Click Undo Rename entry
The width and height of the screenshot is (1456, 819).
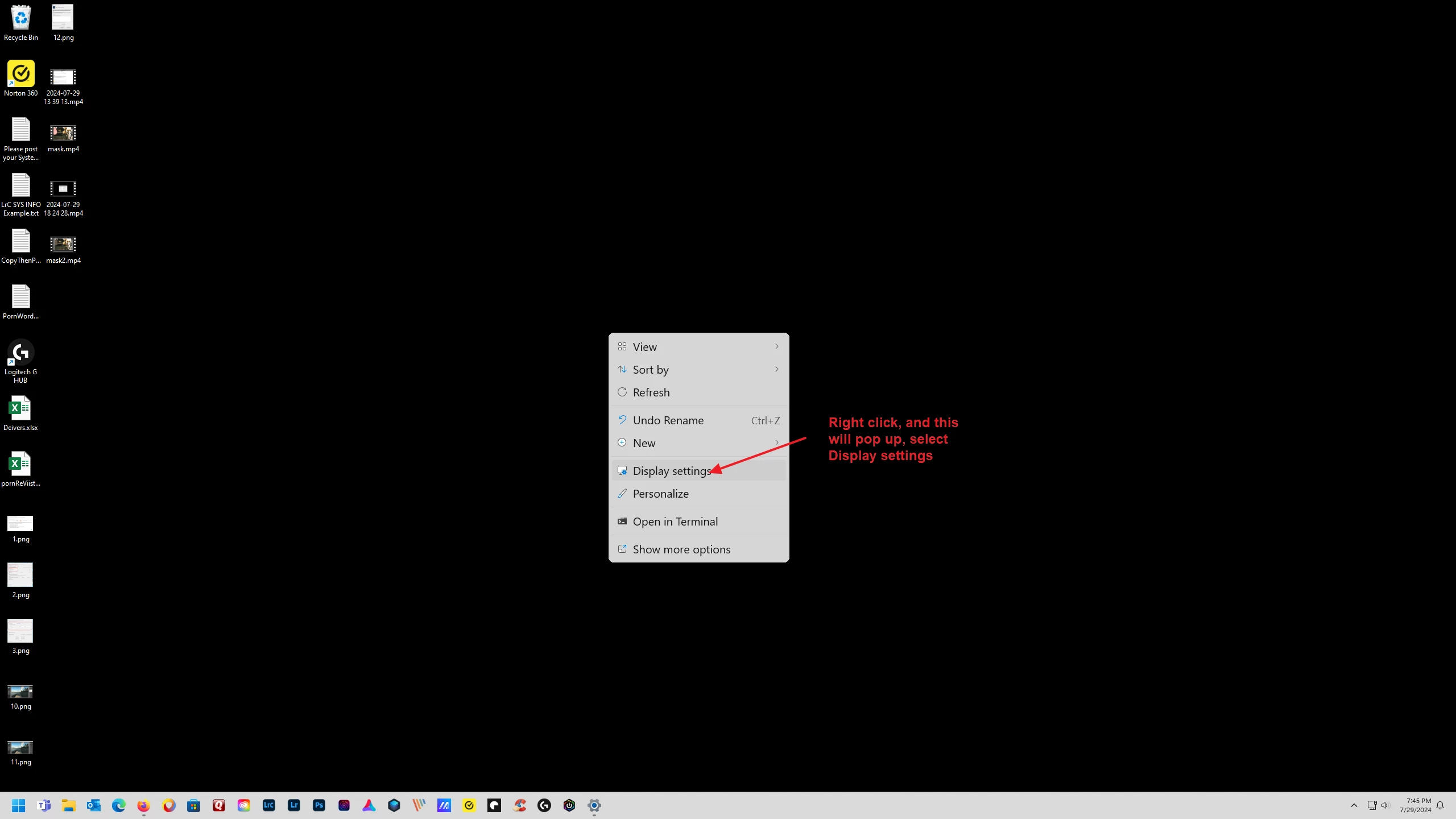(668, 420)
